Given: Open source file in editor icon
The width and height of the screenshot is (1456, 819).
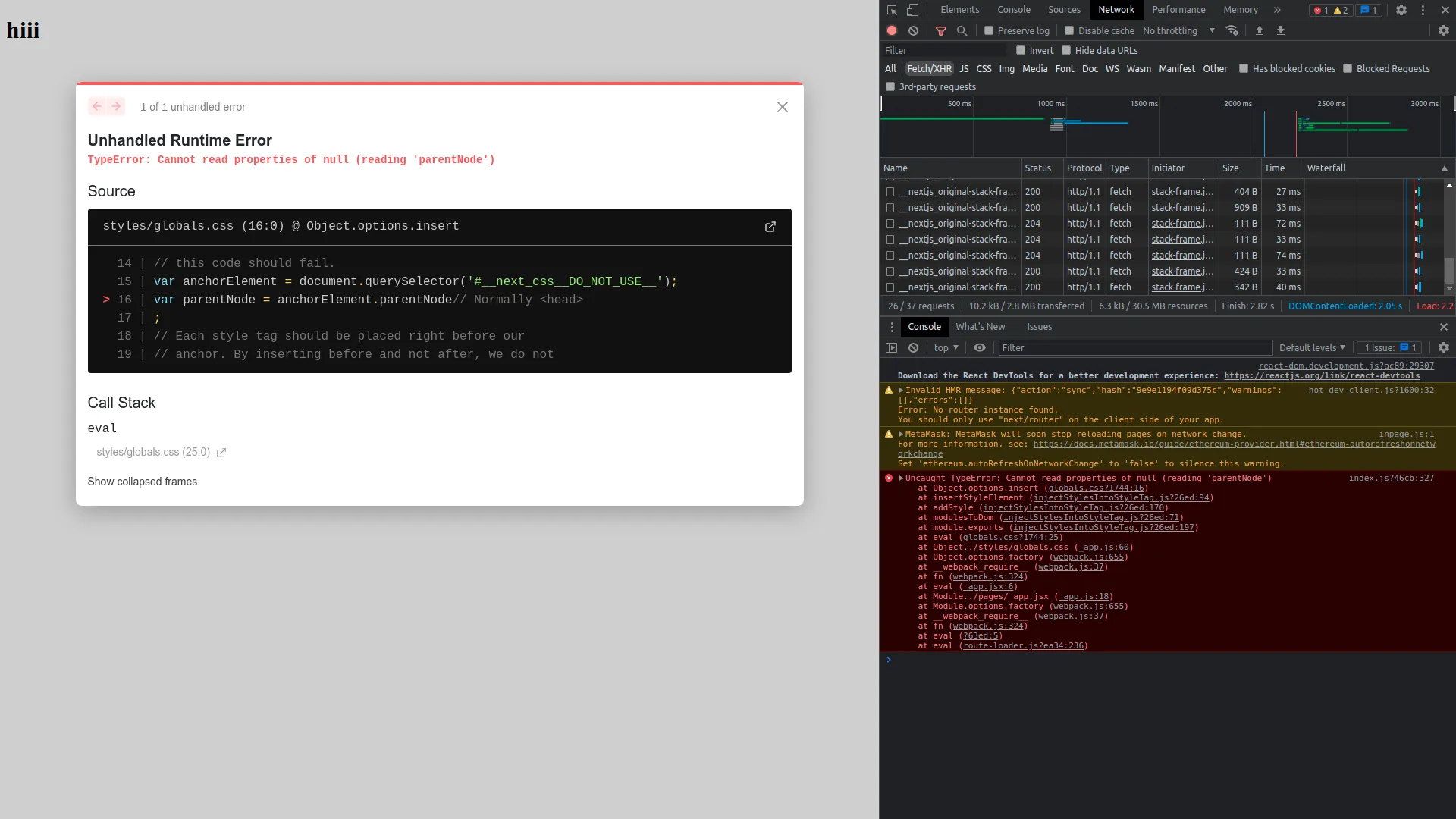Looking at the screenshot, I should click(770, 227).
